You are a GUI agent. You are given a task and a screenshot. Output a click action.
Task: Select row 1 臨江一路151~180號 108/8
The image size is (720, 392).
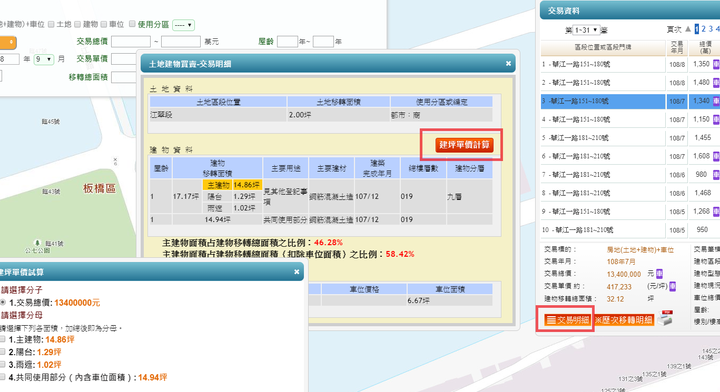point(630,64)
